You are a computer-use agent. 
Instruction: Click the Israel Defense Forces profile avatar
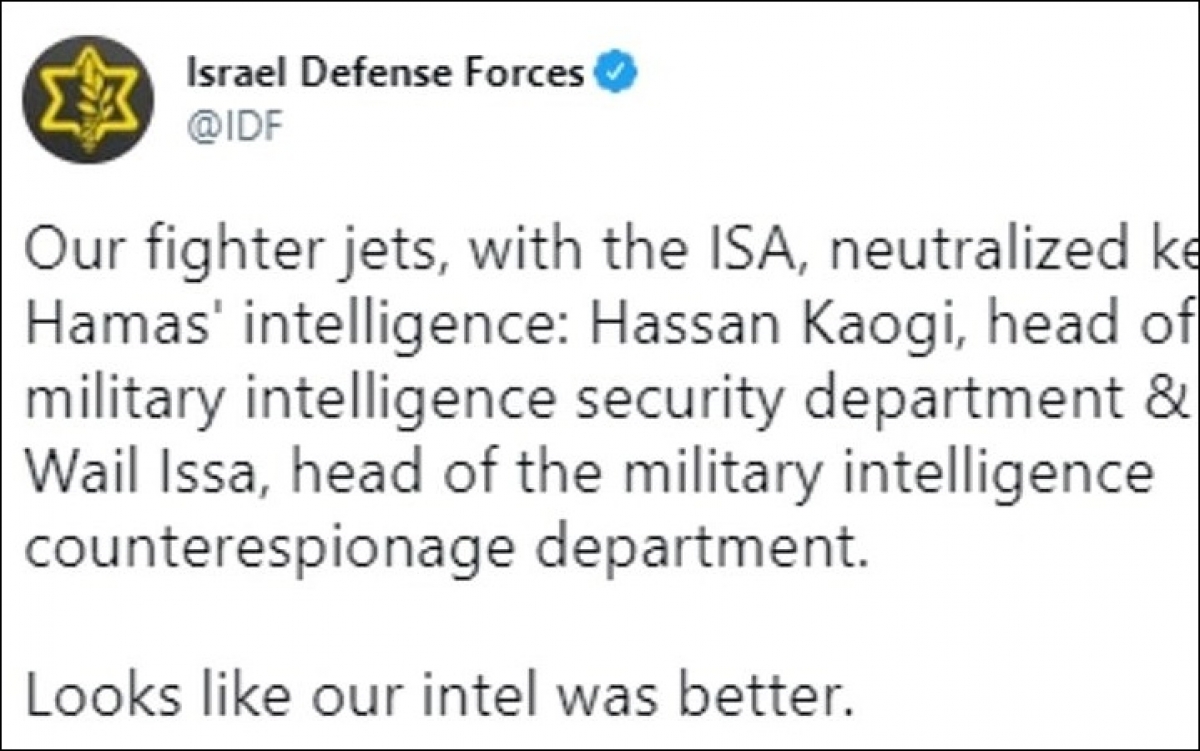point(88,99)
